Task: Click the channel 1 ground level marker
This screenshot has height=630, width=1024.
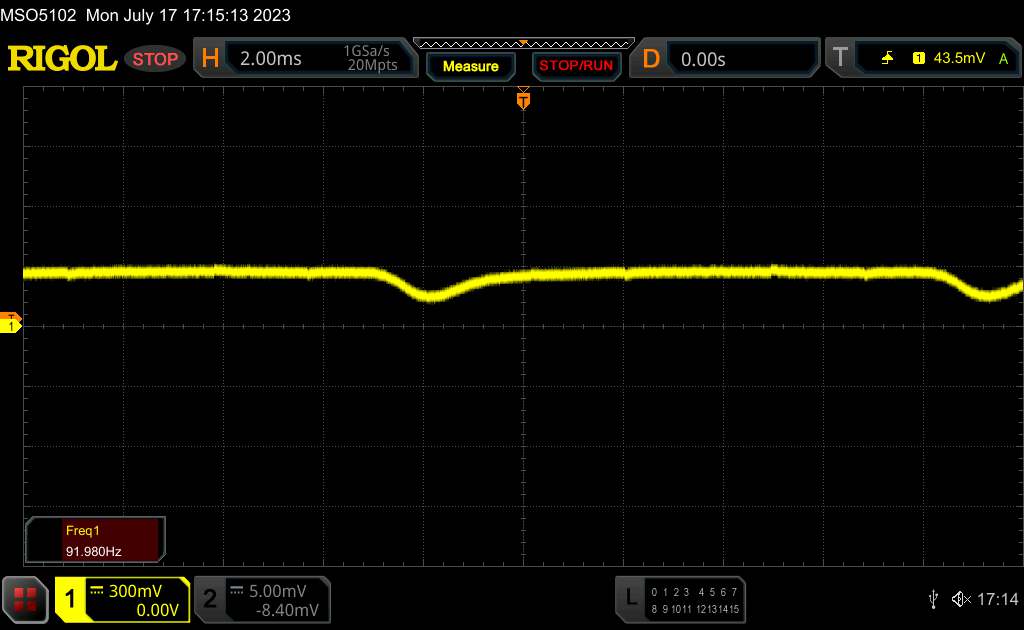Action: 12,326
